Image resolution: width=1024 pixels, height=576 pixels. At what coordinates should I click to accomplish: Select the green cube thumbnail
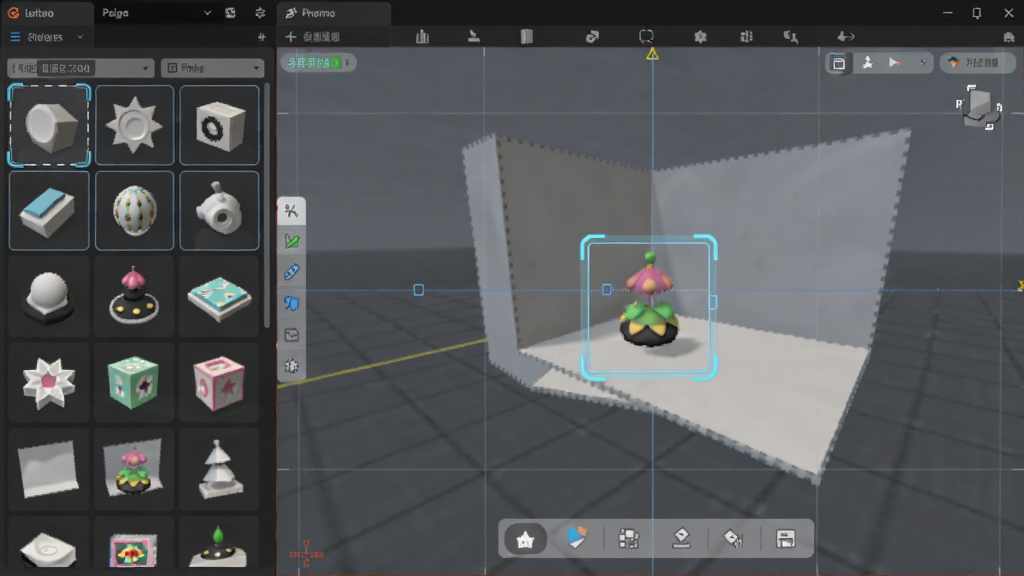[134, 382]
